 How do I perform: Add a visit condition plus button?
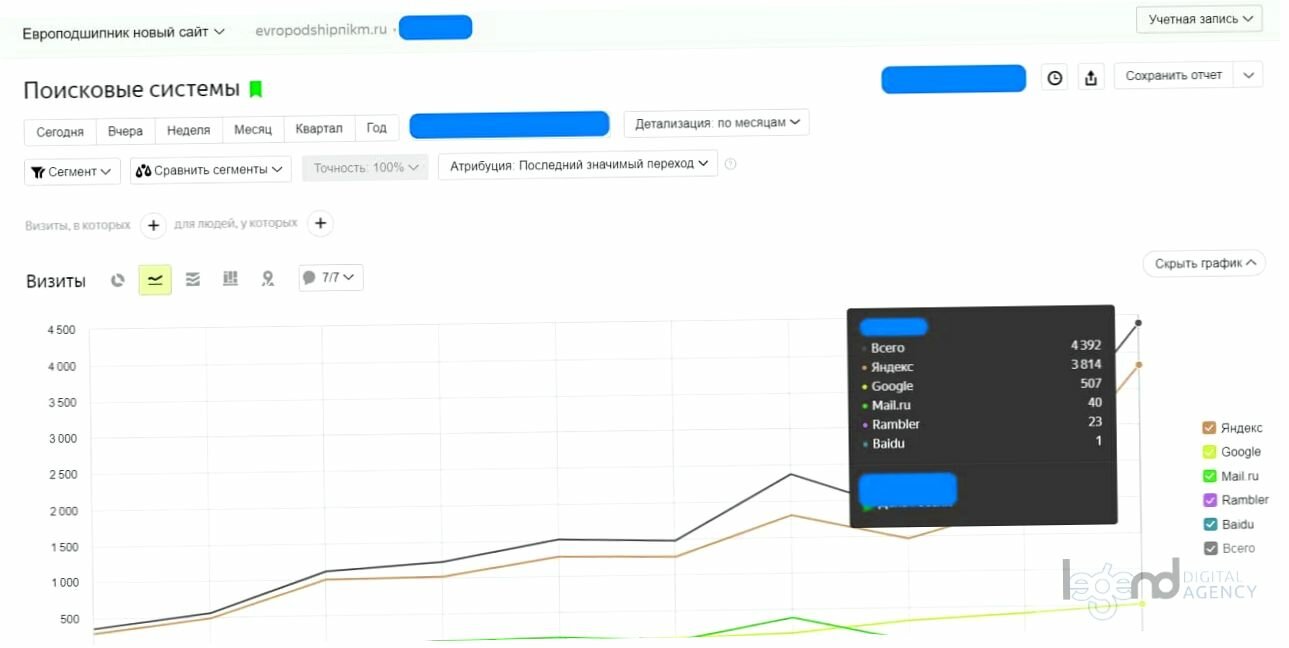[x=153, y=225]
